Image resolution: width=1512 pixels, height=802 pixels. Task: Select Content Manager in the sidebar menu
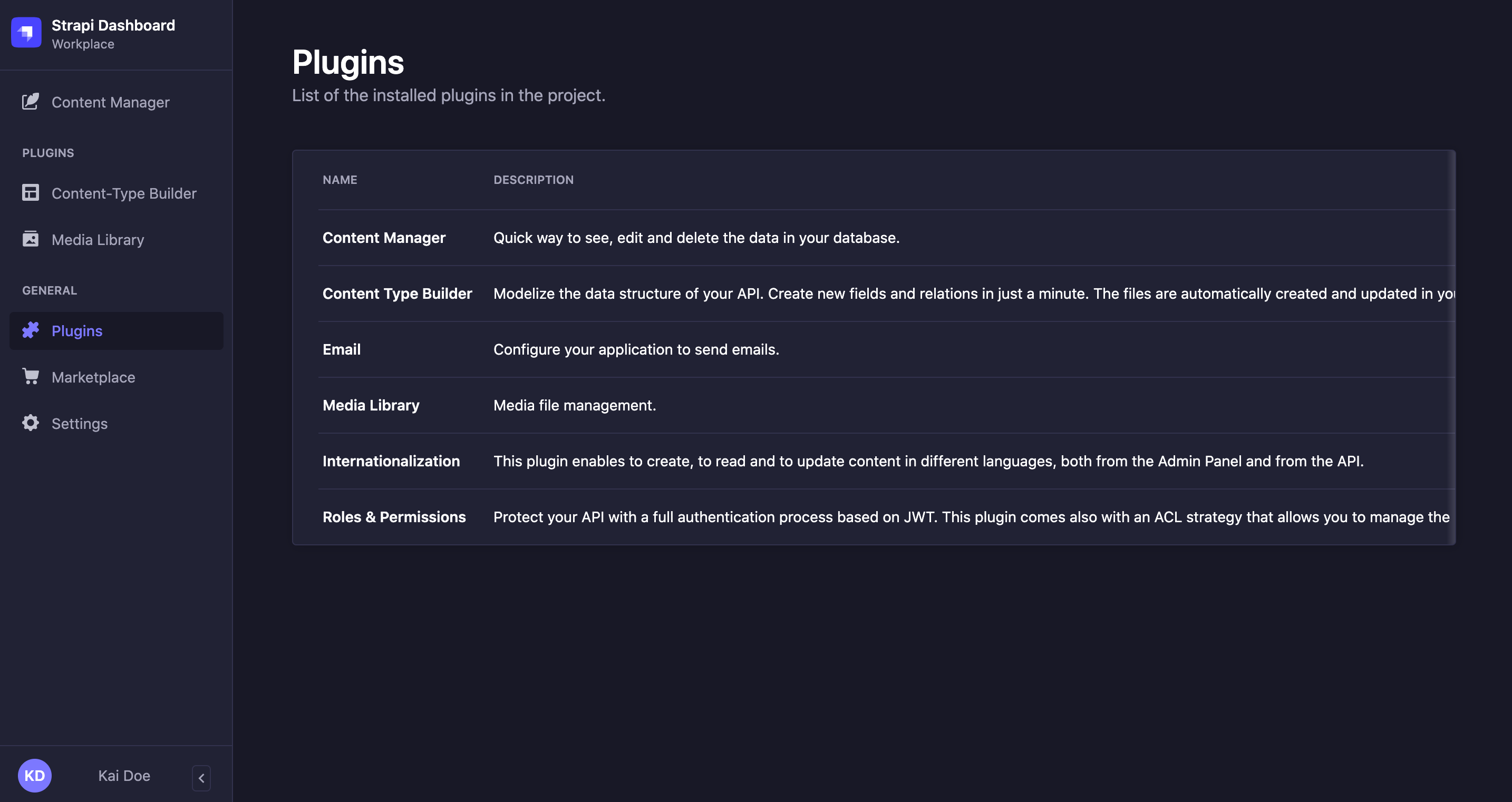click(x=109, y=102)
